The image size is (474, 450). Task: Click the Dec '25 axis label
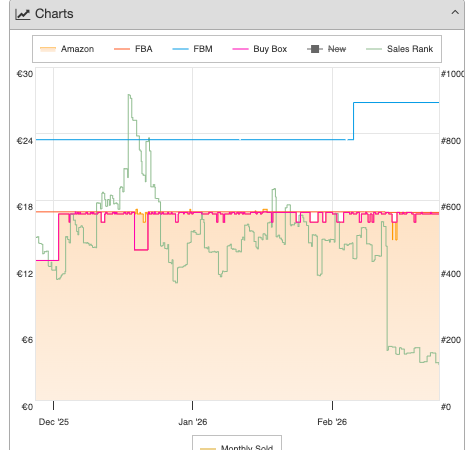click(54, 422)
